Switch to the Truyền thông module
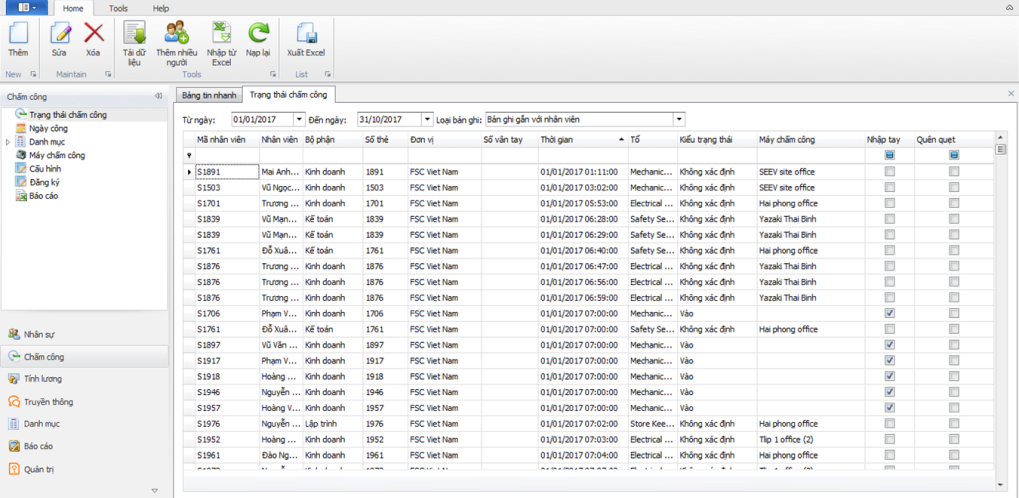 coord(84,402)
